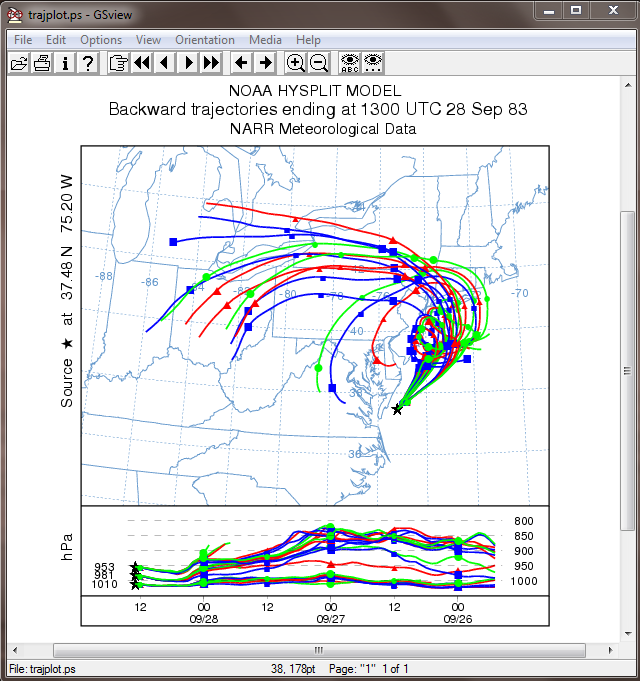640x681 pixels.
Task: Click the GSview application icon in title bar
Action: coord(15,14)
